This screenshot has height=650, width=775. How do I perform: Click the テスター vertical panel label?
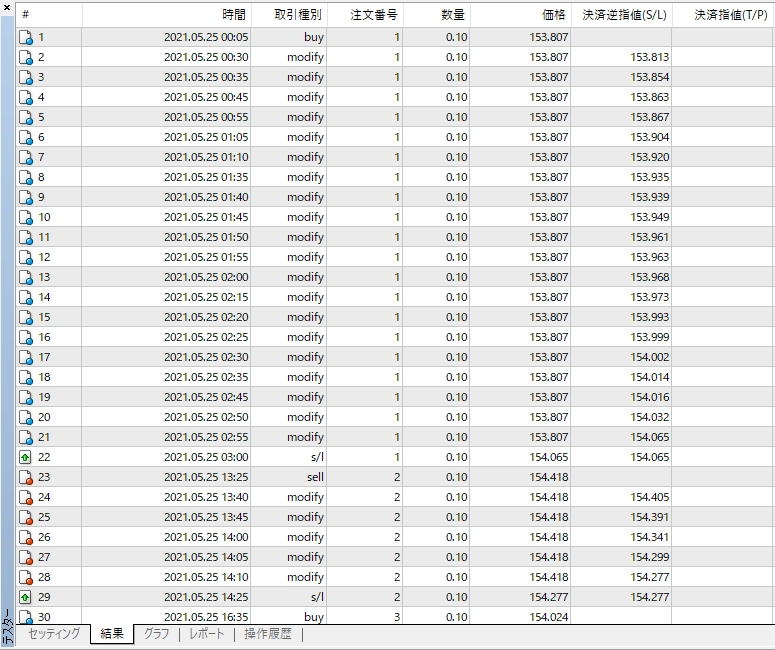pos(7,626)
